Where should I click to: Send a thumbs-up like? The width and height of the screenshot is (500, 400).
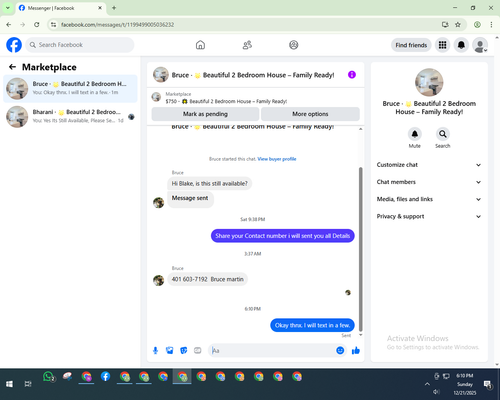point(356,350)
